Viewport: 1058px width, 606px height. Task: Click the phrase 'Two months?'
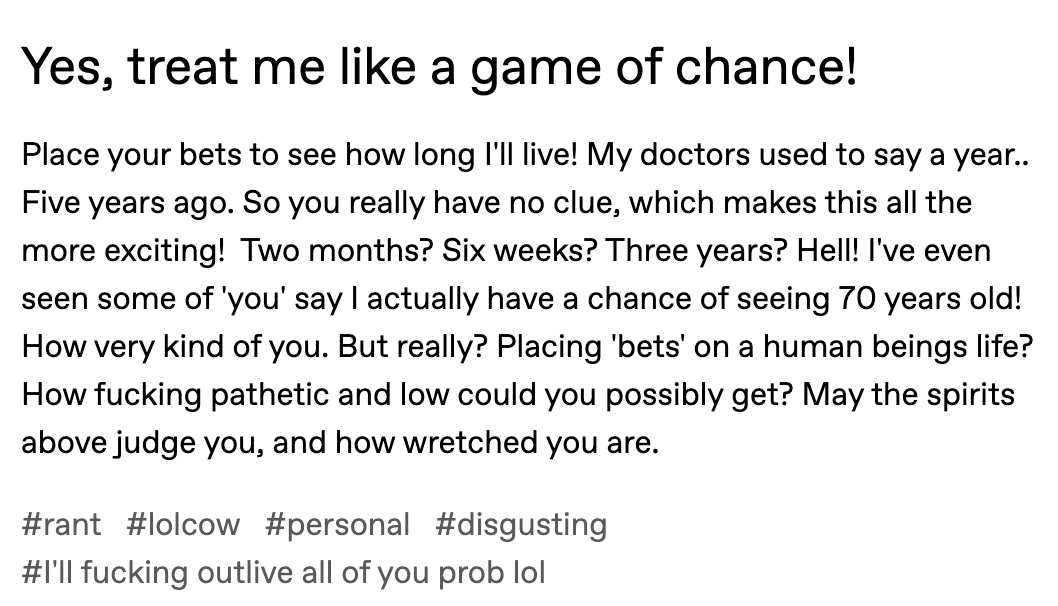(337, 250)
